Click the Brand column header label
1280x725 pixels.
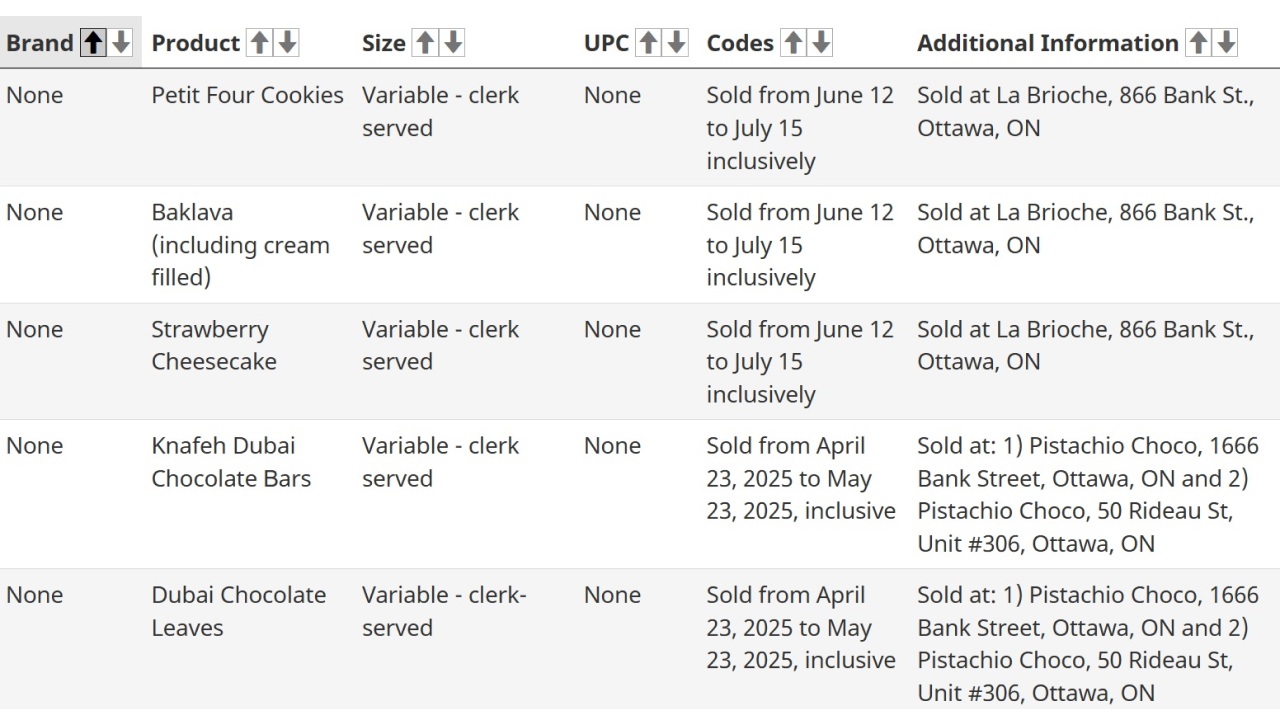40,43
